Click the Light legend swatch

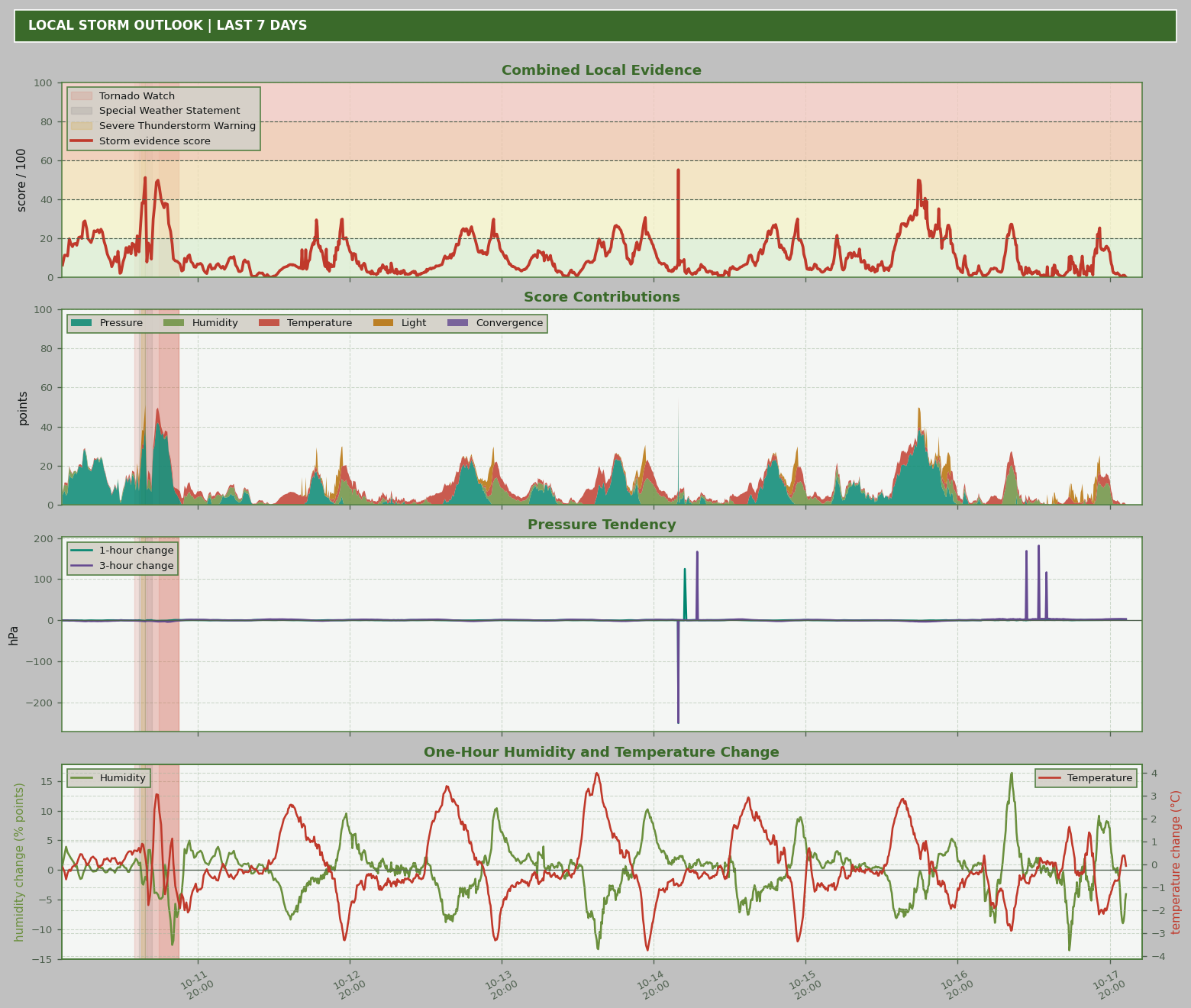[x=383, y=323]
